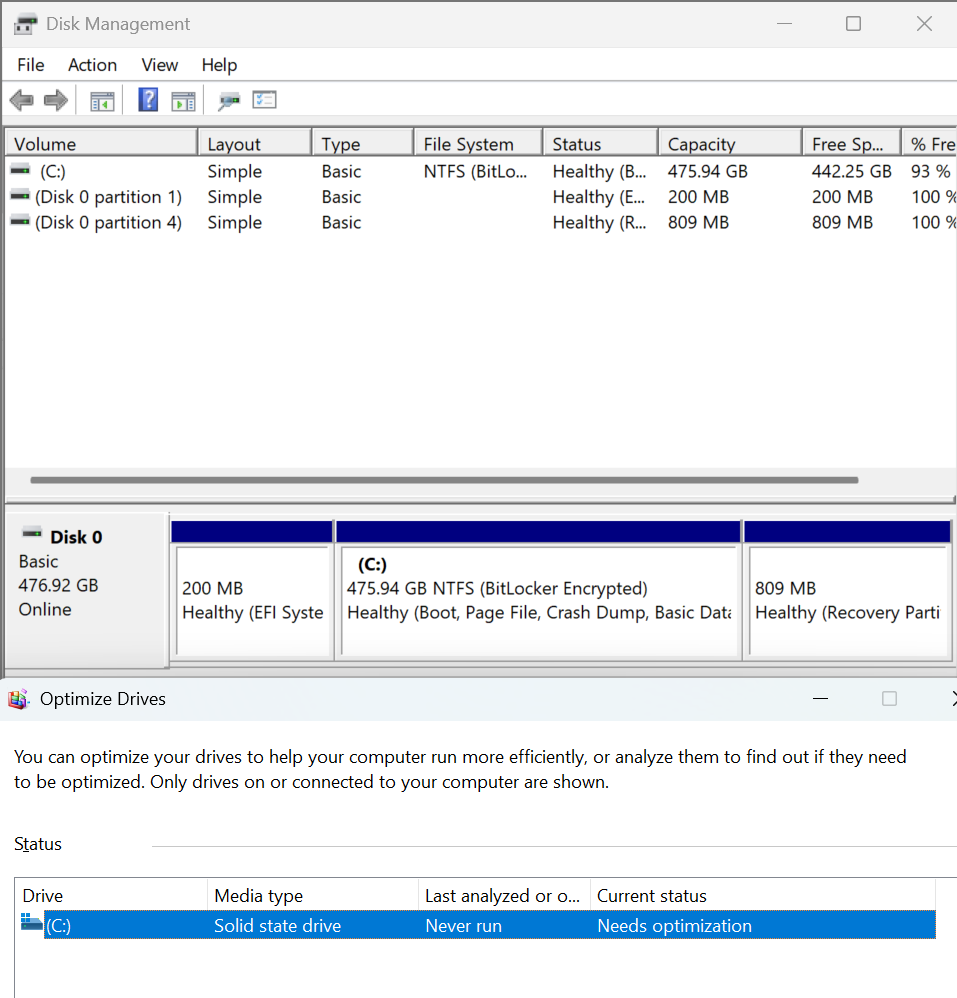Open the Help menu
Image resolution: width=957 pixels, height=998 pixels.
click(220, 65)
